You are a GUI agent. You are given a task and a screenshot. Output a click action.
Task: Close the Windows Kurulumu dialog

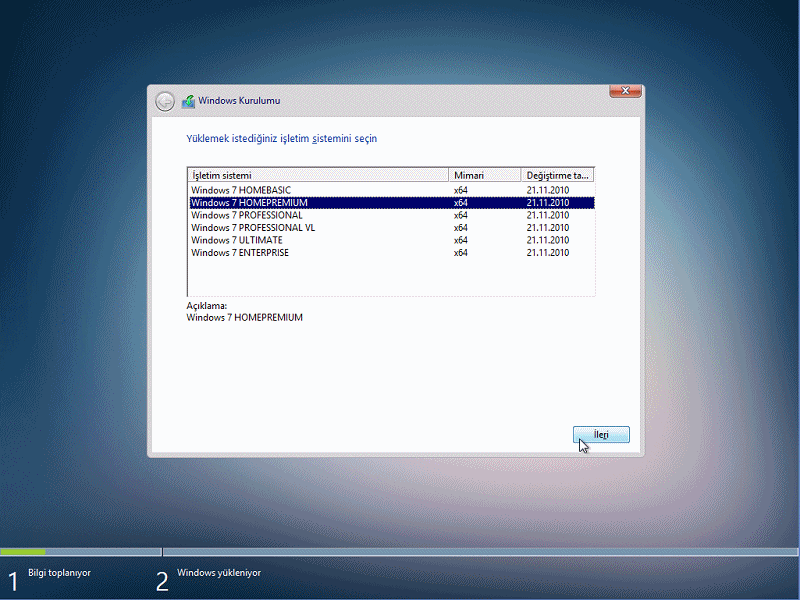(625, 91)
